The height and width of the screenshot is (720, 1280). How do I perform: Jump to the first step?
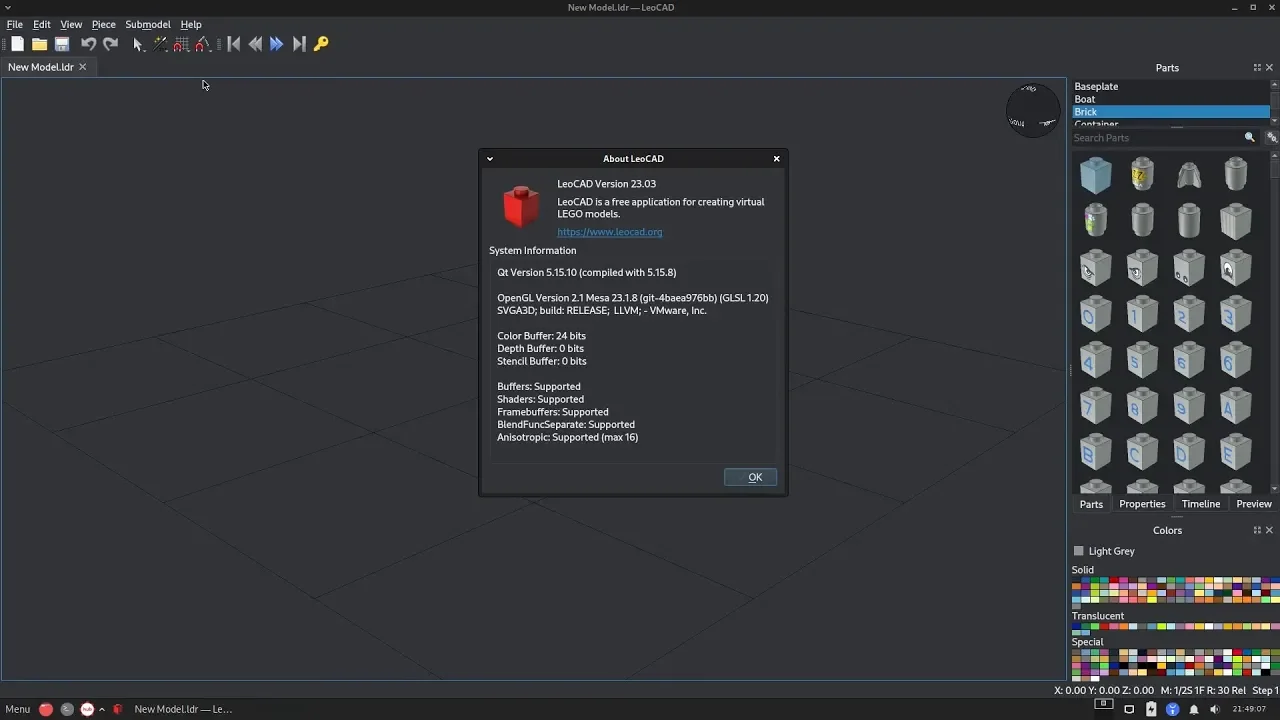233,44
